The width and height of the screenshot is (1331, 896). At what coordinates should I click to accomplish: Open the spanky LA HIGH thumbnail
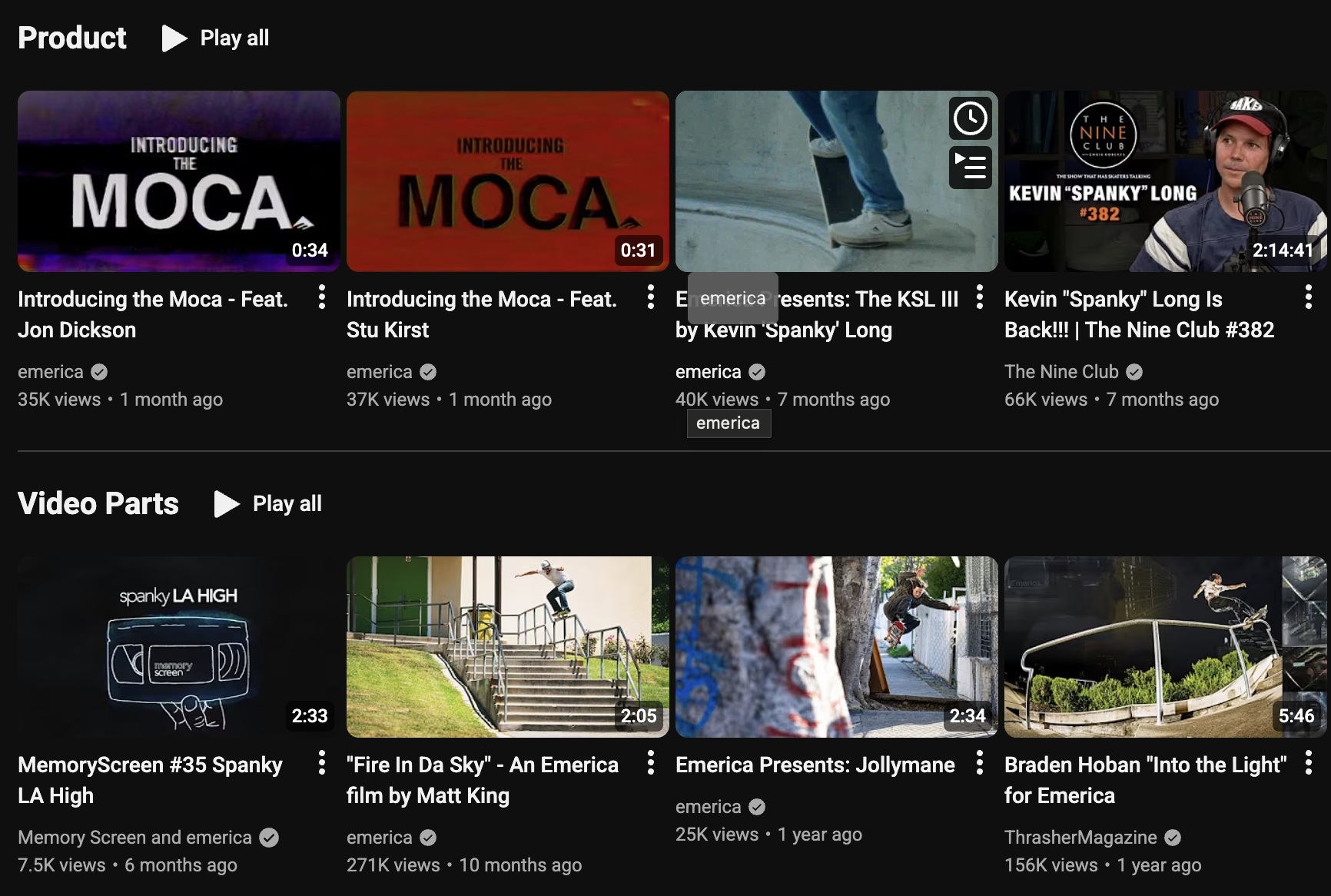pos(179,647)
